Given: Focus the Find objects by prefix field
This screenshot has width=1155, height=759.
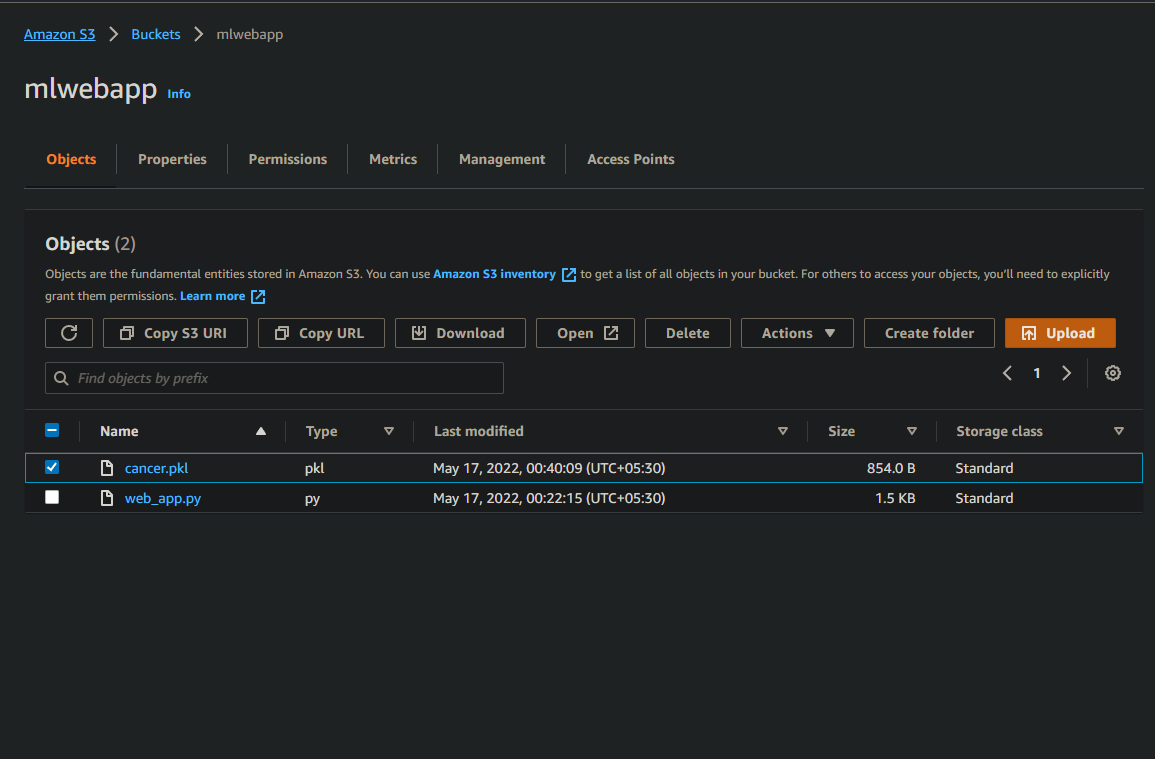Looking at the screenshot, I should [274, 378].
